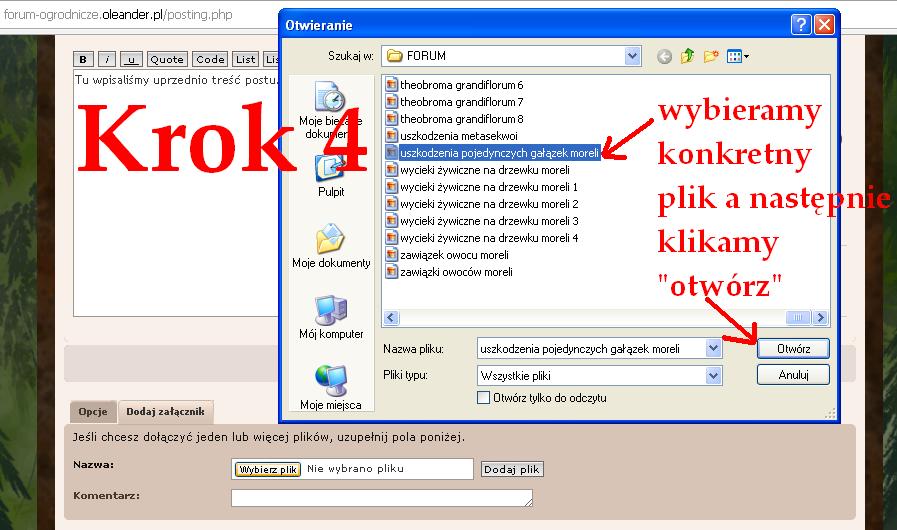Click the dialog Help question mark button
The image size is (897, 530).
[x=801, y=24]
